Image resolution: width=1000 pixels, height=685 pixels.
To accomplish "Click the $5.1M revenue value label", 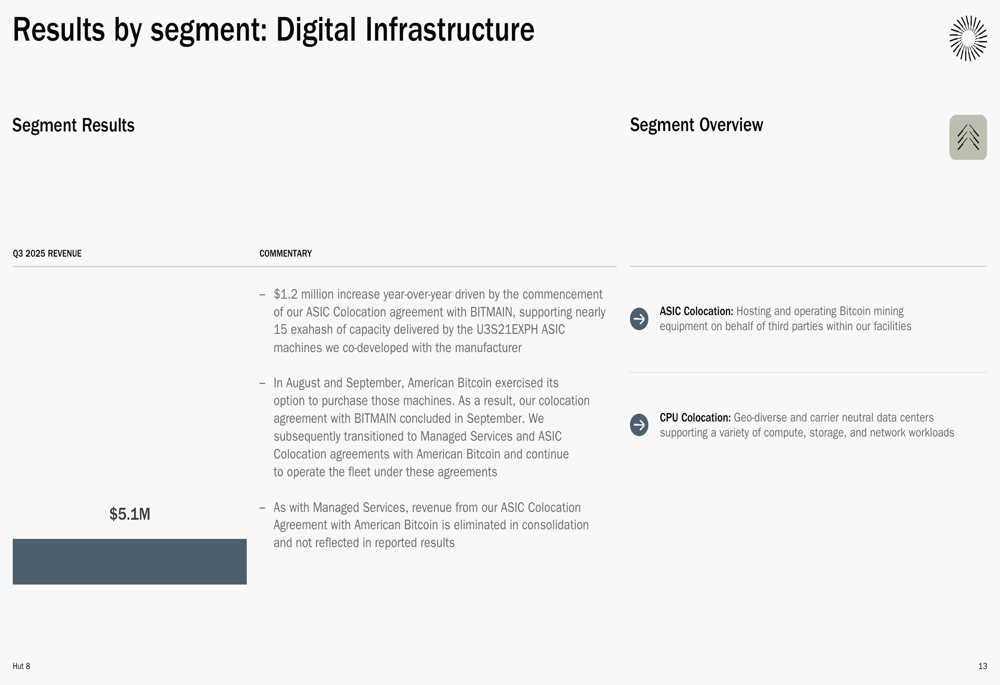I will coord(129,514).
